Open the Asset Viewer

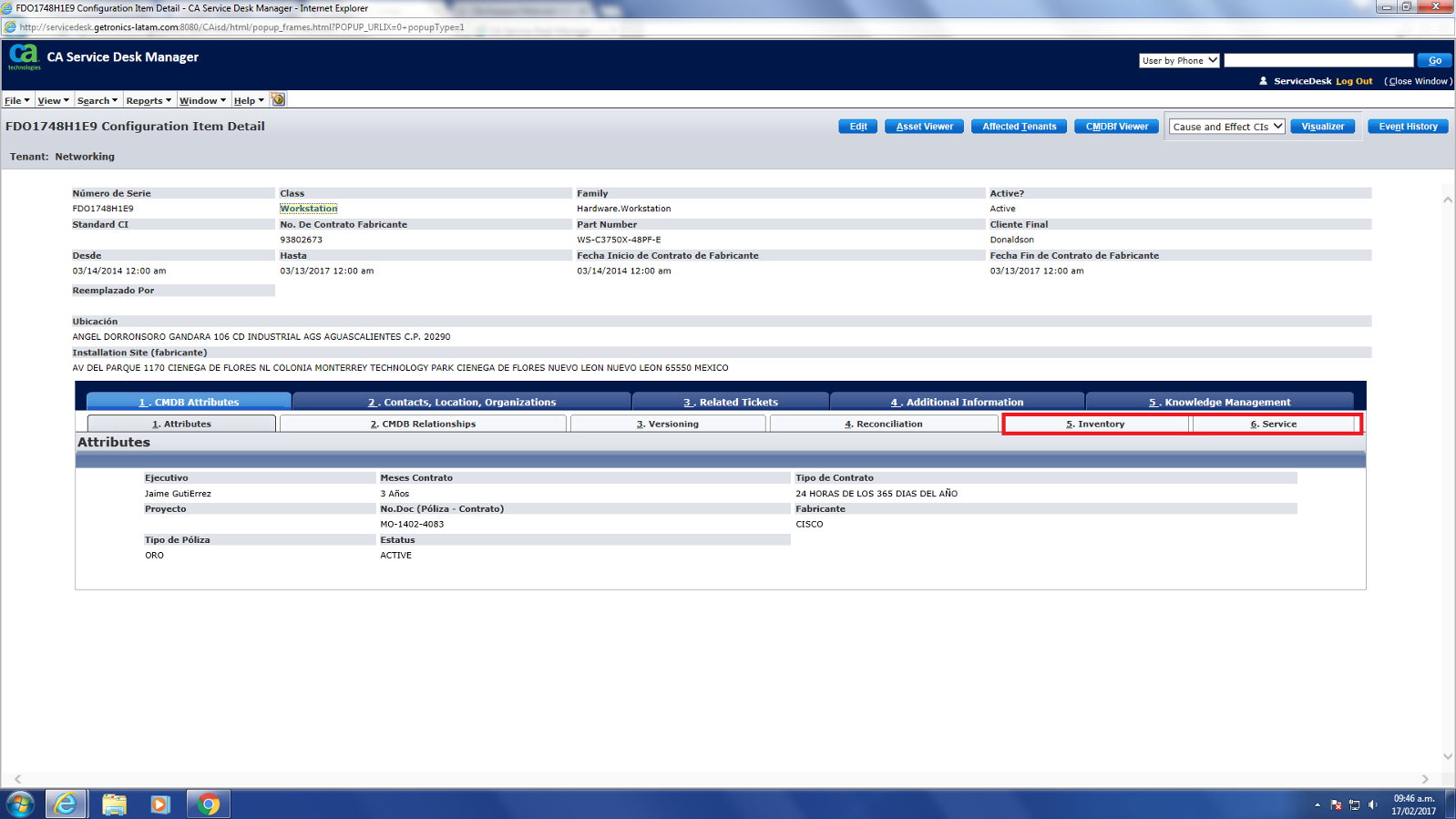[924, 127]
